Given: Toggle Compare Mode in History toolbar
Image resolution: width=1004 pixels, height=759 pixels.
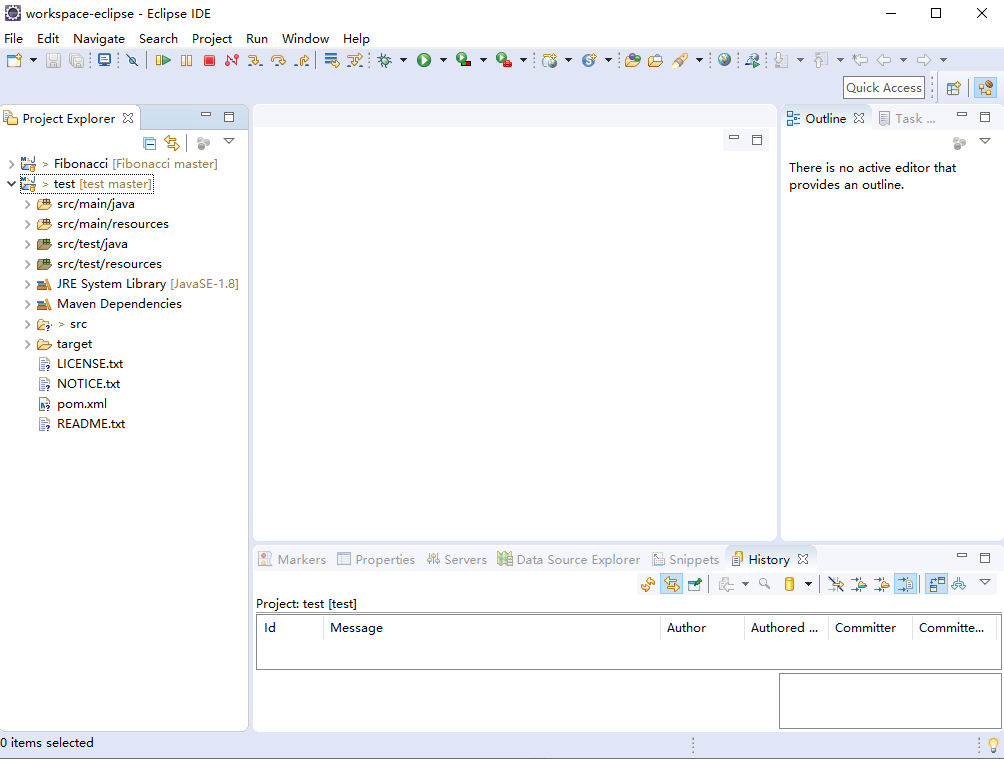Looking at the screenshot, I should (936, 584).
